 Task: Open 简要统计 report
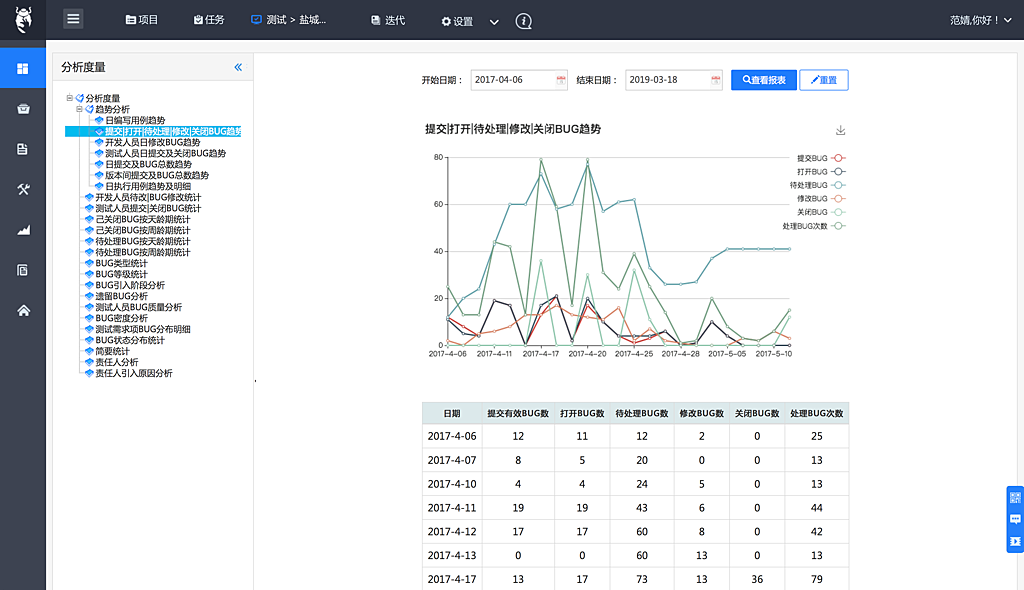point(112,352)
